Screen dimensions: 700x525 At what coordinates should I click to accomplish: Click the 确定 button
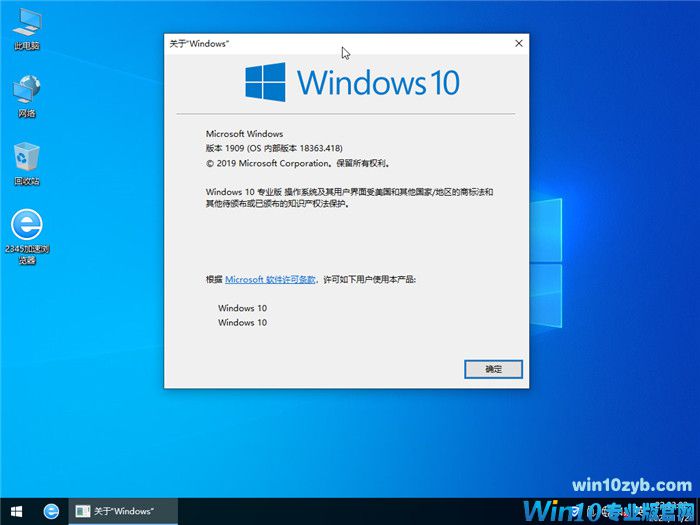493,369
